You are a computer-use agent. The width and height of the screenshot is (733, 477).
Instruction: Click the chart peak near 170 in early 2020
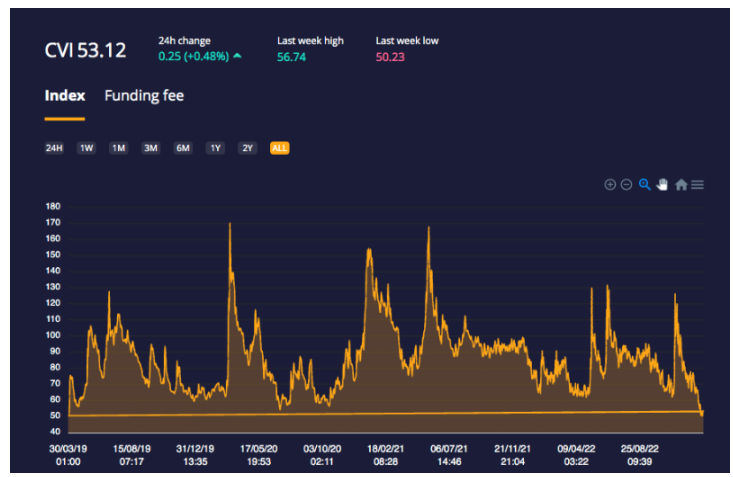[230, 224]
